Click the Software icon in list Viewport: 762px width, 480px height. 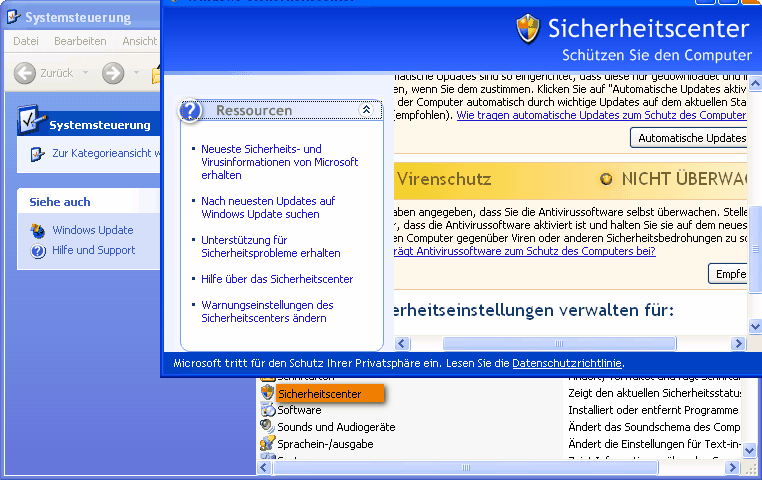pos(267,410)
